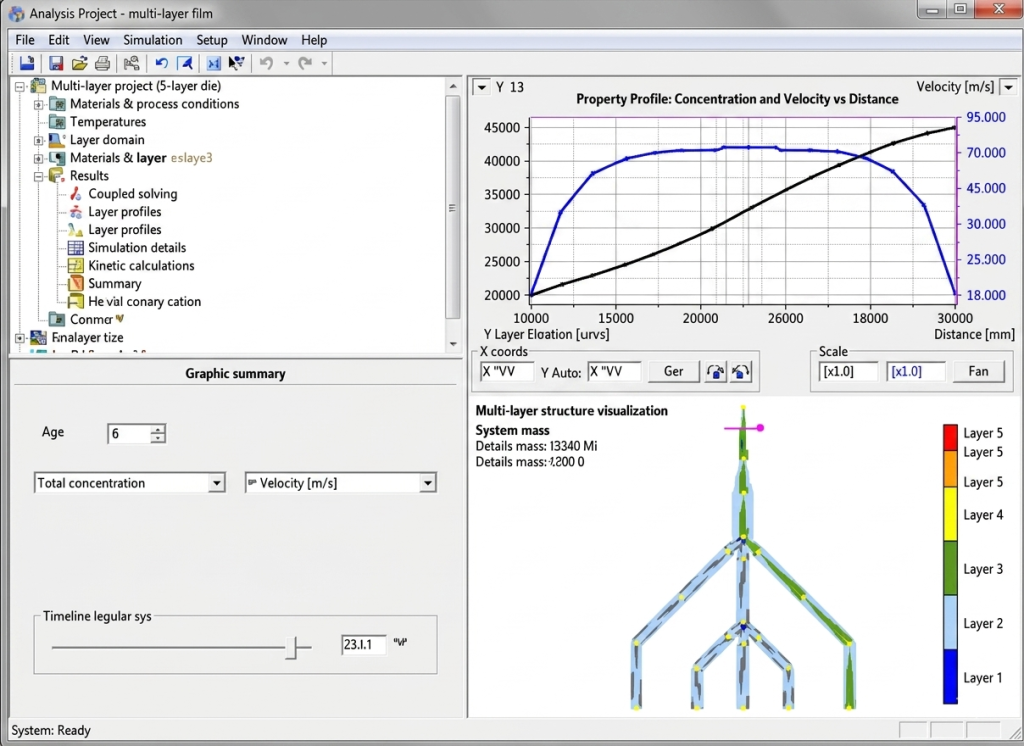Open Coupled solving results item
The image size is (1024, 746).
(133, 194)
